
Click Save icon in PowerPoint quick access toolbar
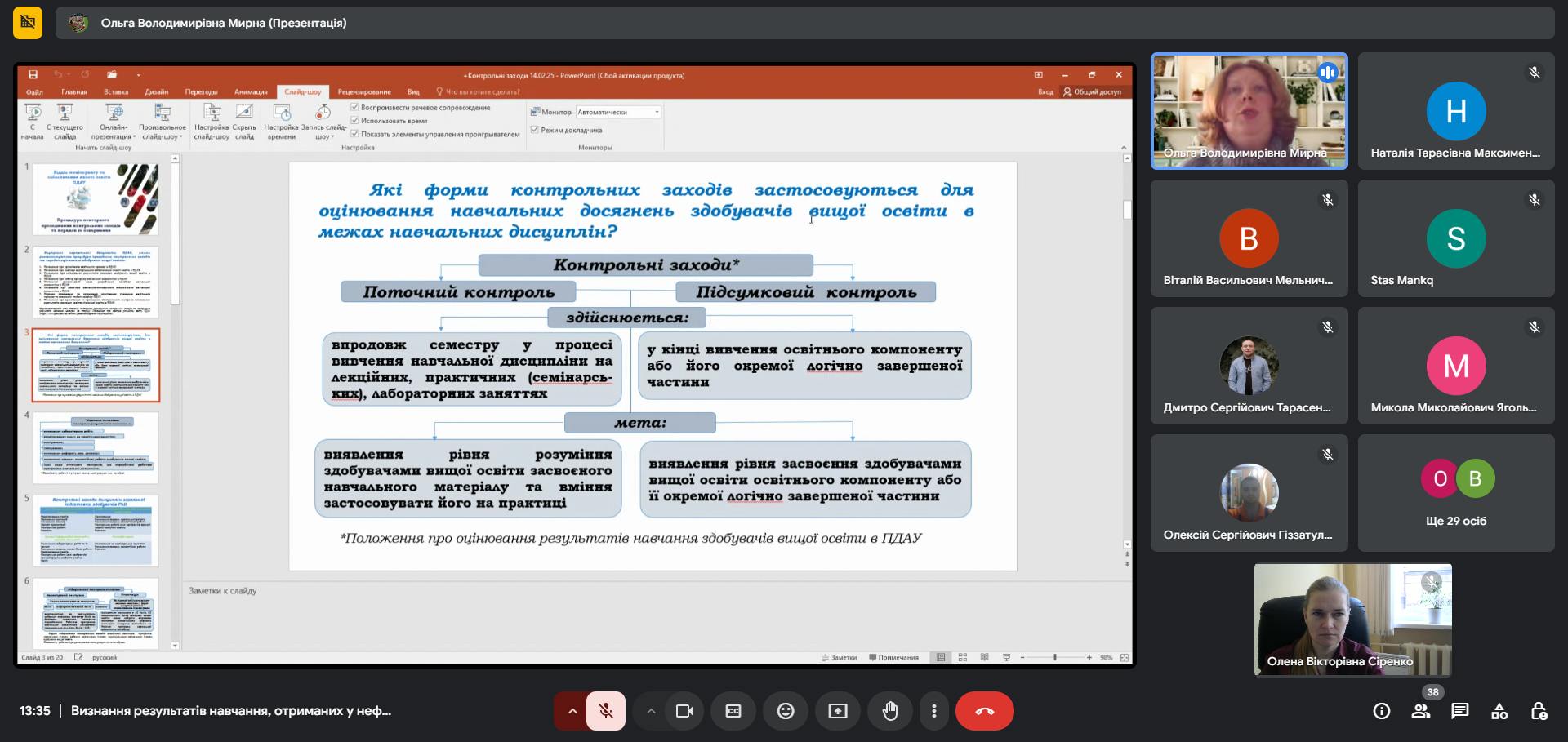33,74
